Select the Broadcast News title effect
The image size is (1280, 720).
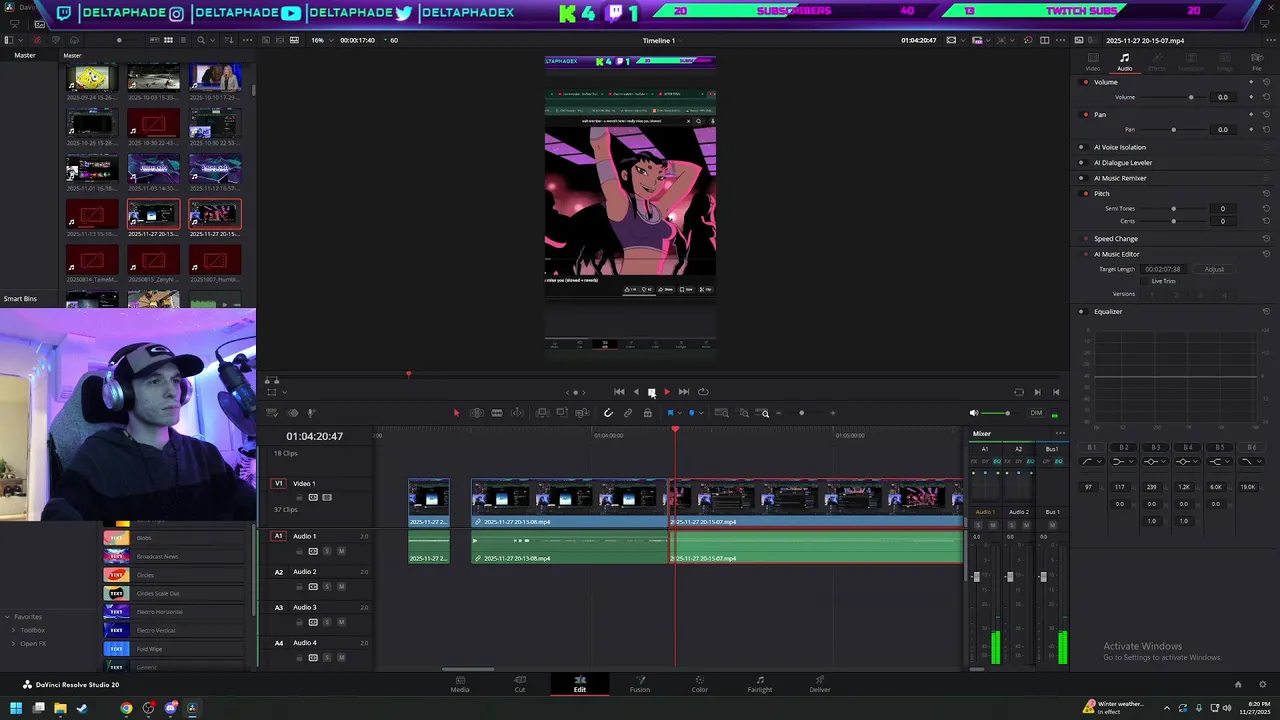174,556
